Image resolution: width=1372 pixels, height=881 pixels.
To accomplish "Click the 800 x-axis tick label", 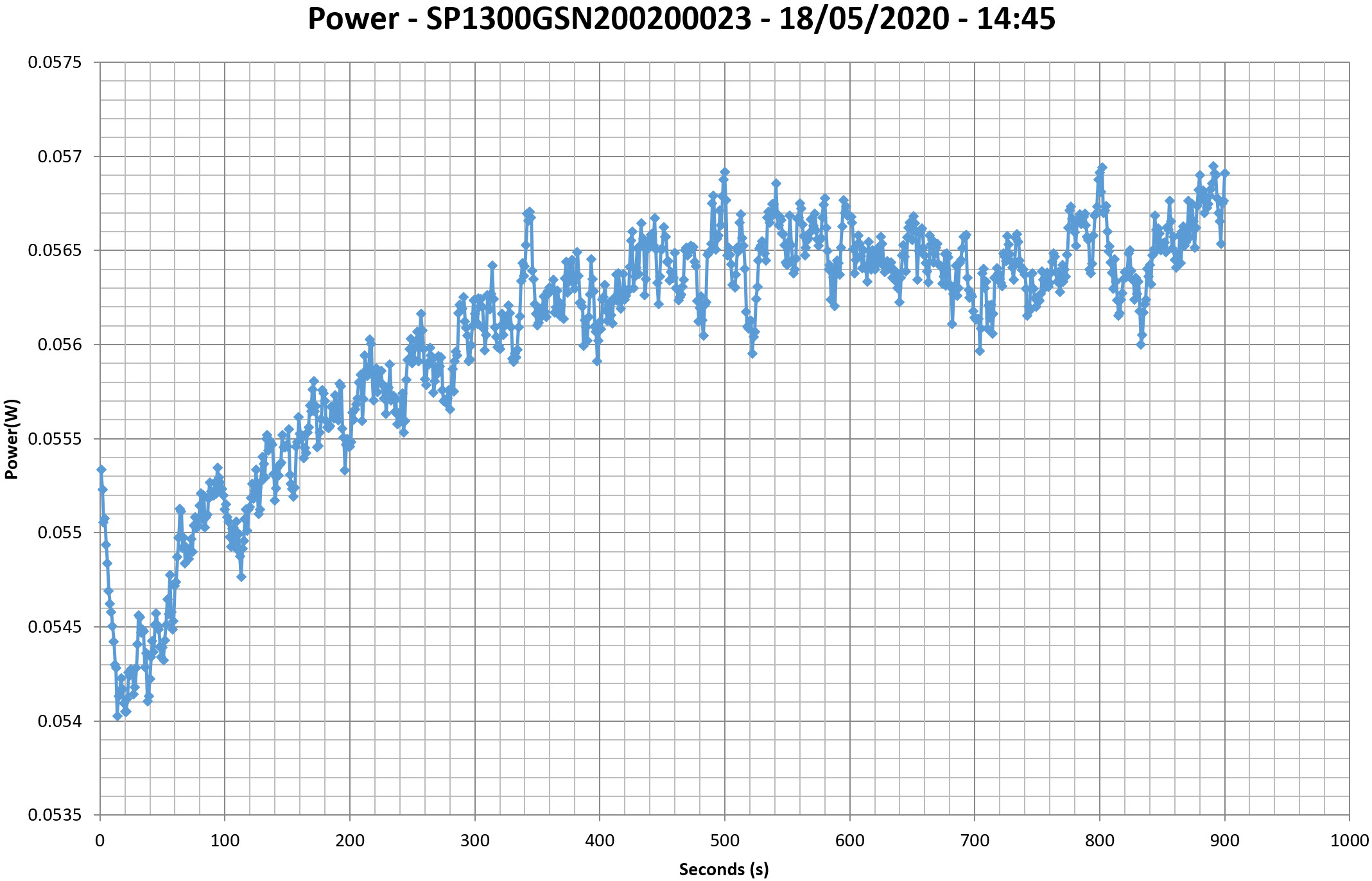I will pyautogui.click(x=1099, y=841).
